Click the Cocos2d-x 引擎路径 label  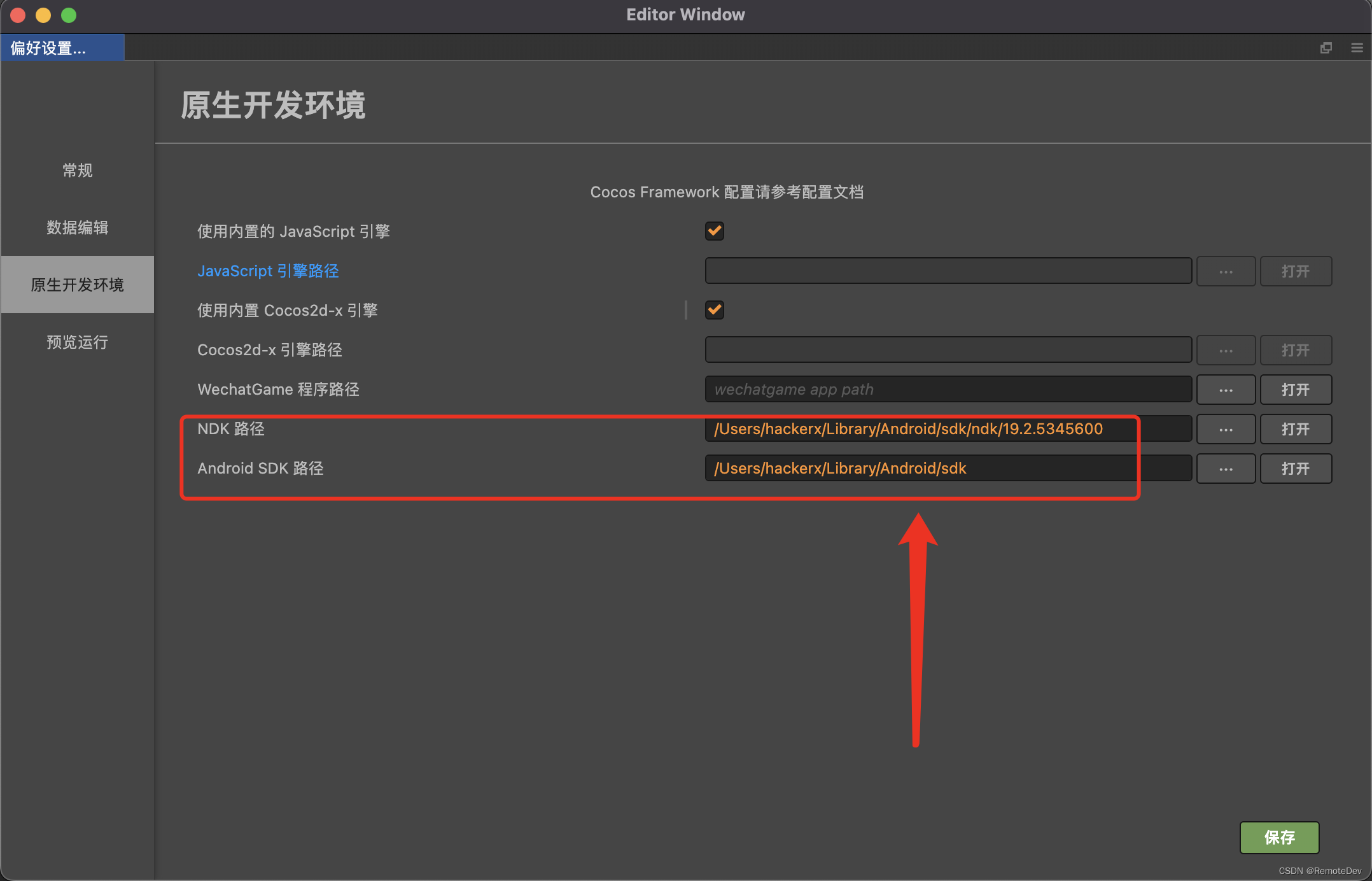tap(270, 349)
